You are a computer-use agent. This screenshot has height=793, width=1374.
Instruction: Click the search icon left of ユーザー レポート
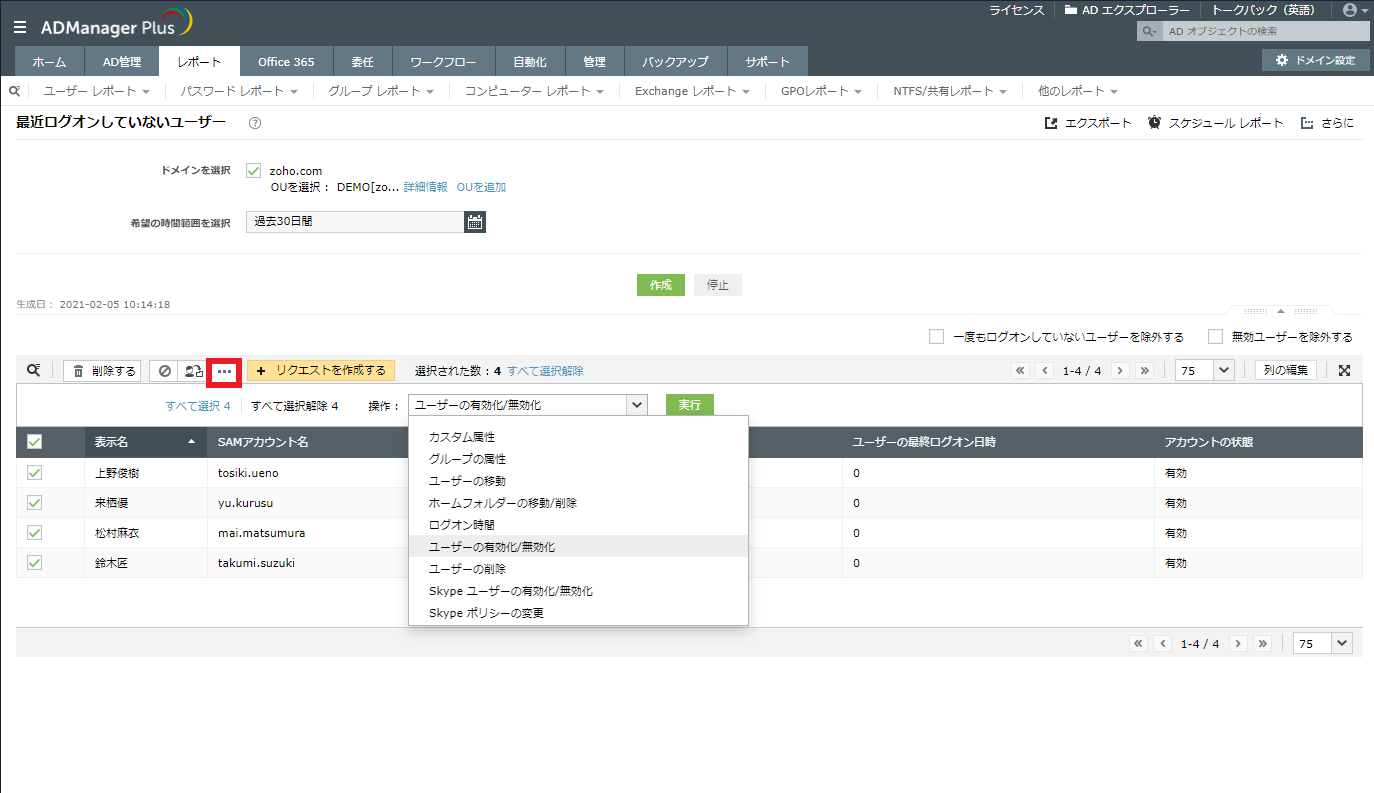15,91
